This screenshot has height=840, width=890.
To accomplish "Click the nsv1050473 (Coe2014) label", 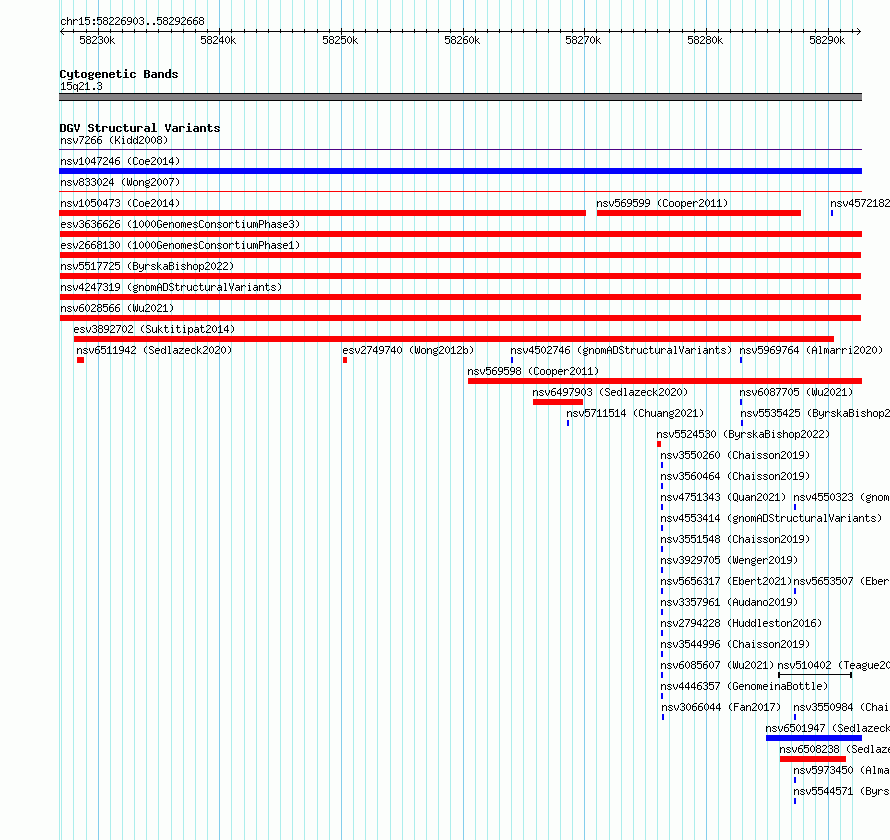I will [120, 203].
